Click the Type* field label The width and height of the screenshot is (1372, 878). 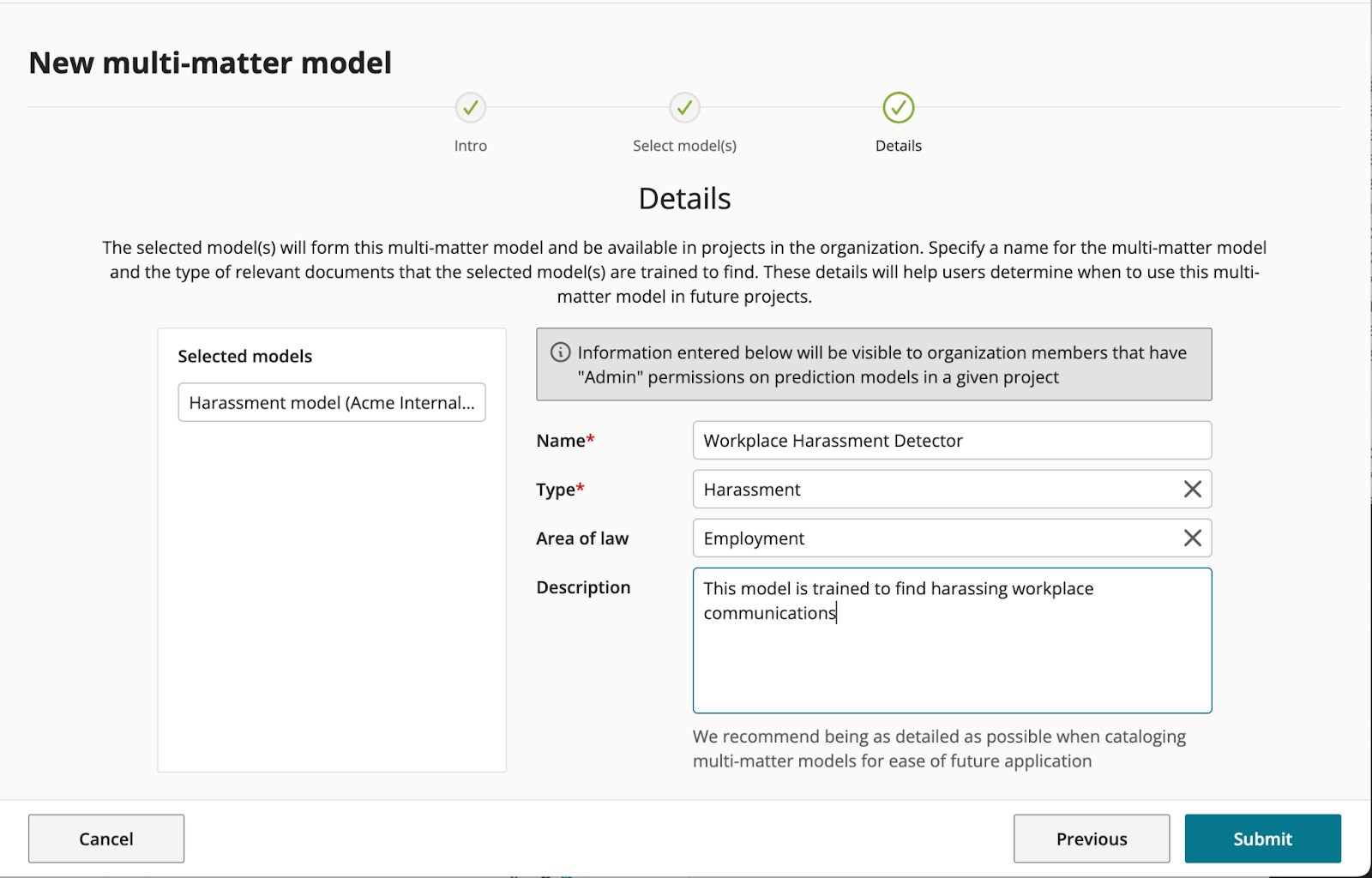pos(560,490)
